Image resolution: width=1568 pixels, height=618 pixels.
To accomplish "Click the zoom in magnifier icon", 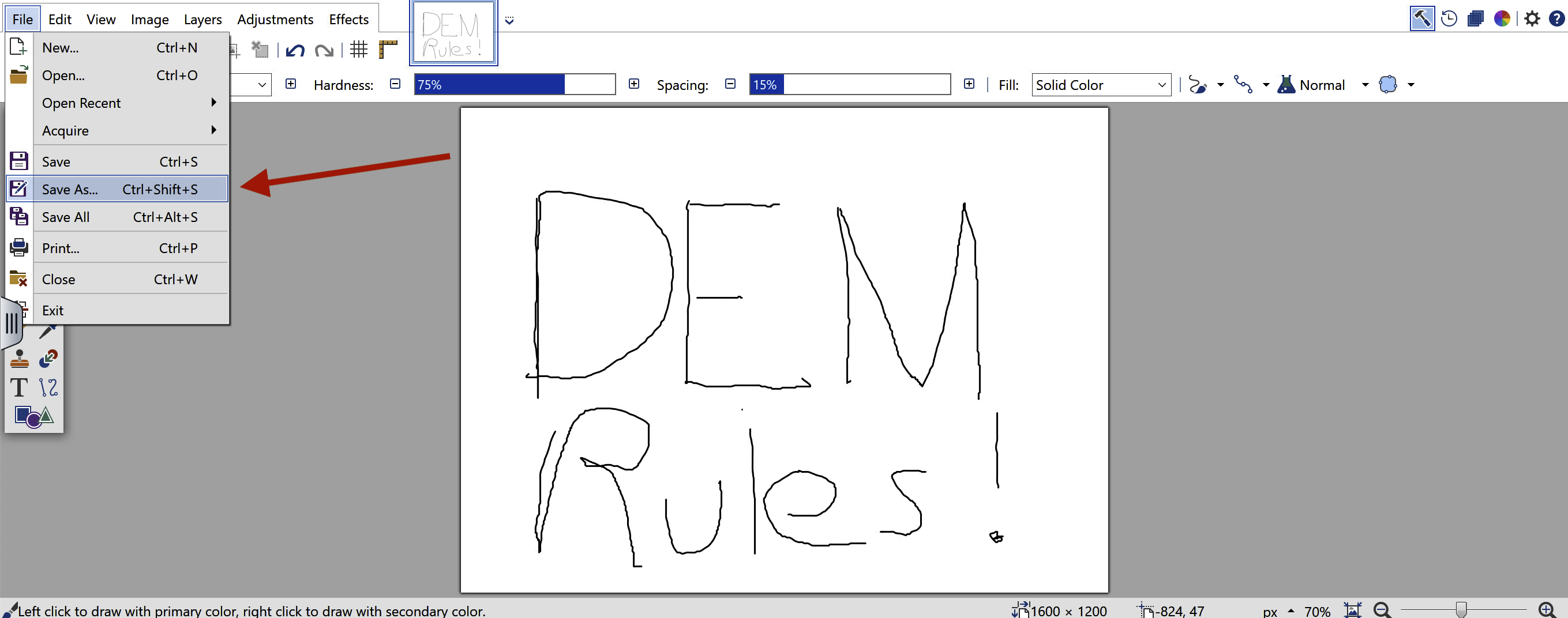I will pyautogui.click(x=1546, y=609).
